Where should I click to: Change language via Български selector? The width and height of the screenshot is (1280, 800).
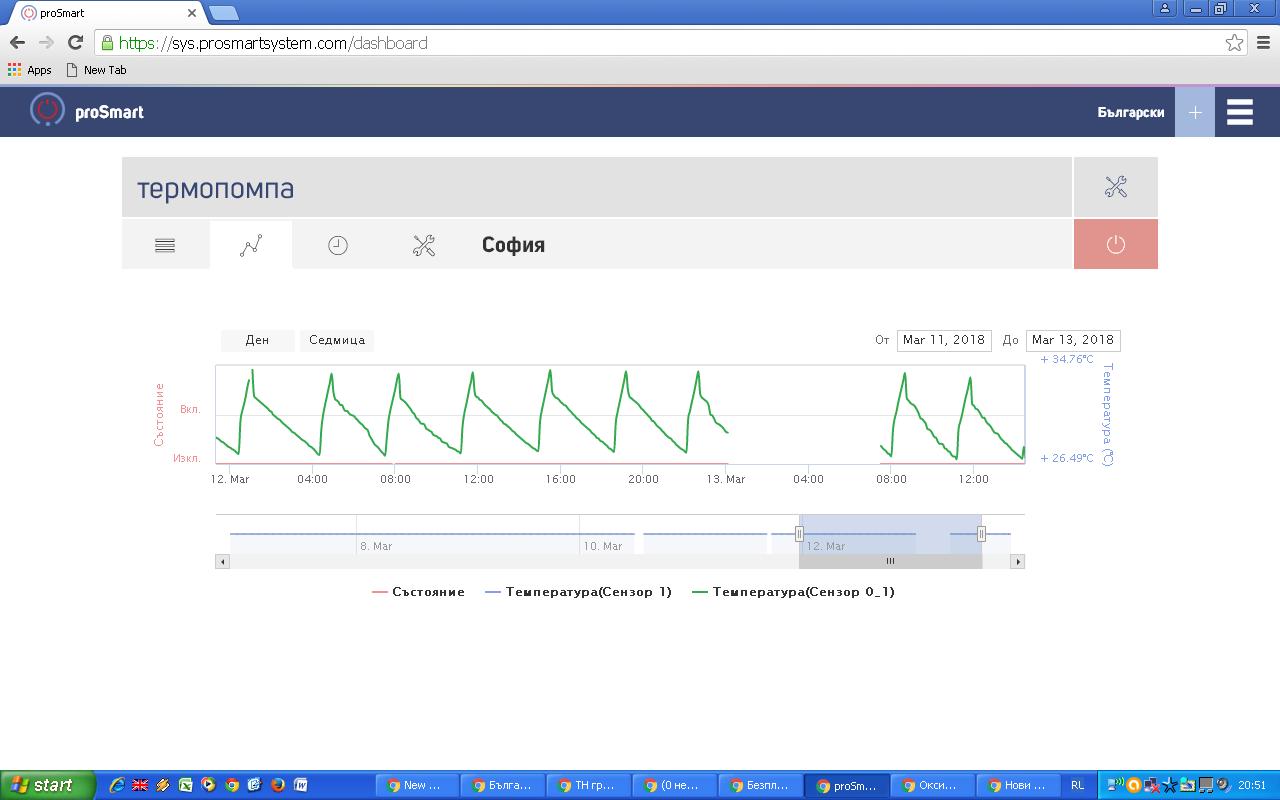1130,112
